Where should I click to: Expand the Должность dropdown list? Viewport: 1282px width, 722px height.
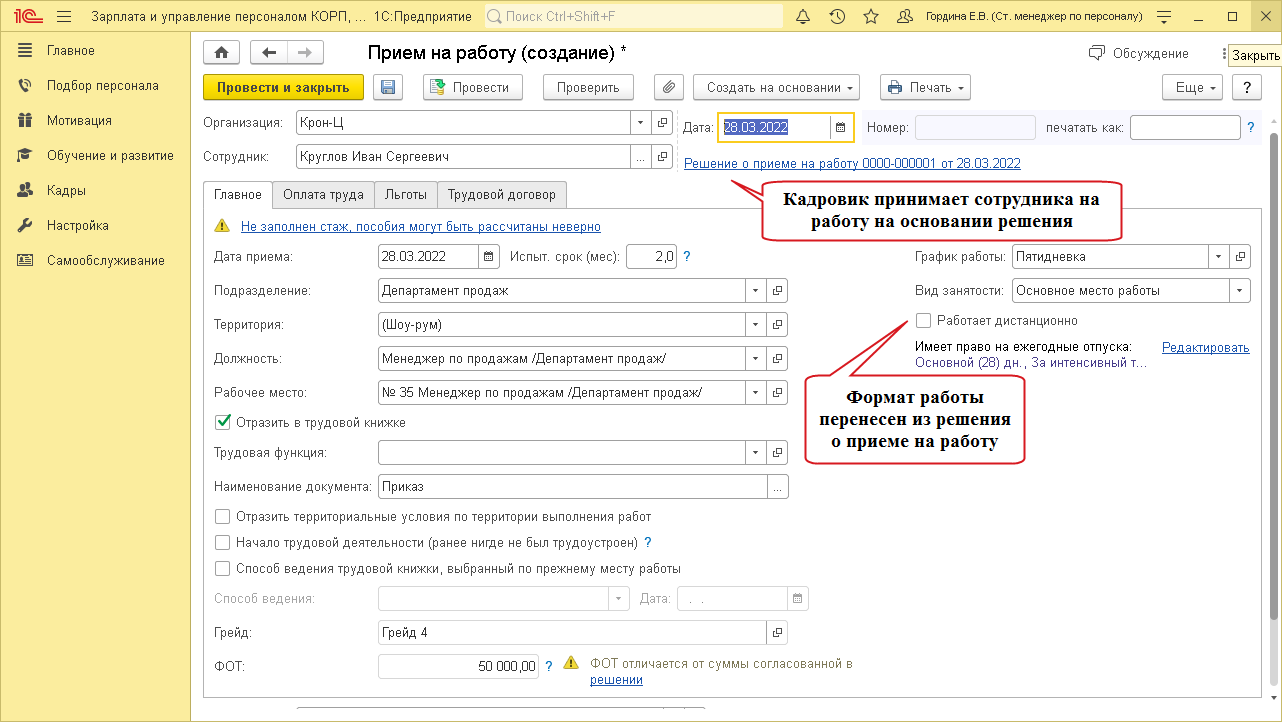click(757, 359)
